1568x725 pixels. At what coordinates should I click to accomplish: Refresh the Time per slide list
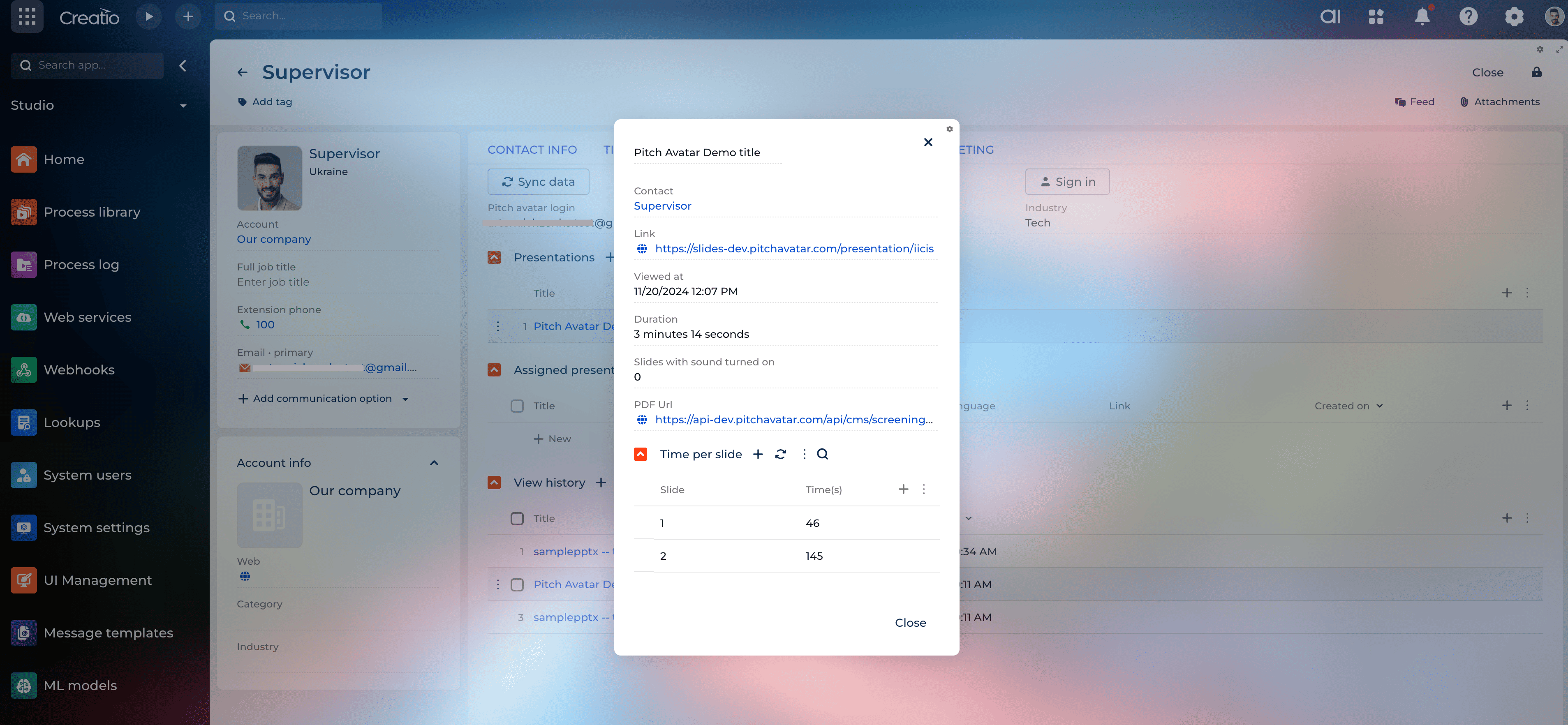780,454
